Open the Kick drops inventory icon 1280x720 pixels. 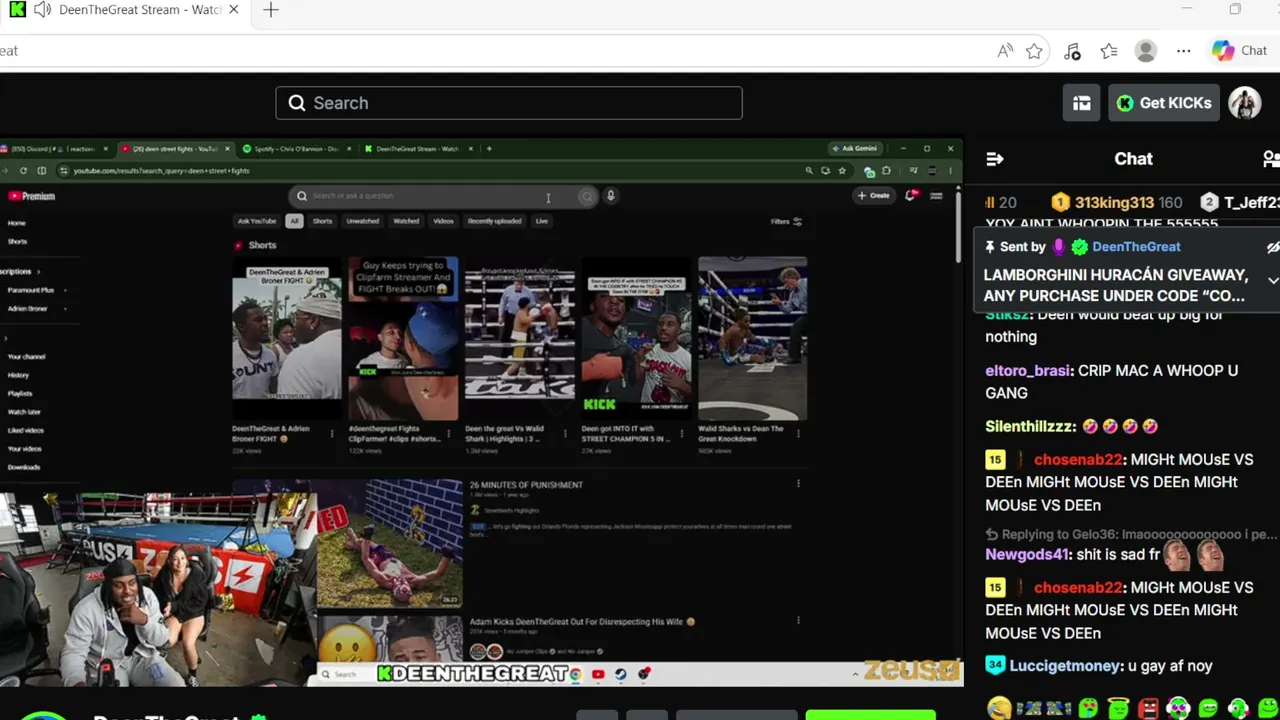pos(1081,103)
